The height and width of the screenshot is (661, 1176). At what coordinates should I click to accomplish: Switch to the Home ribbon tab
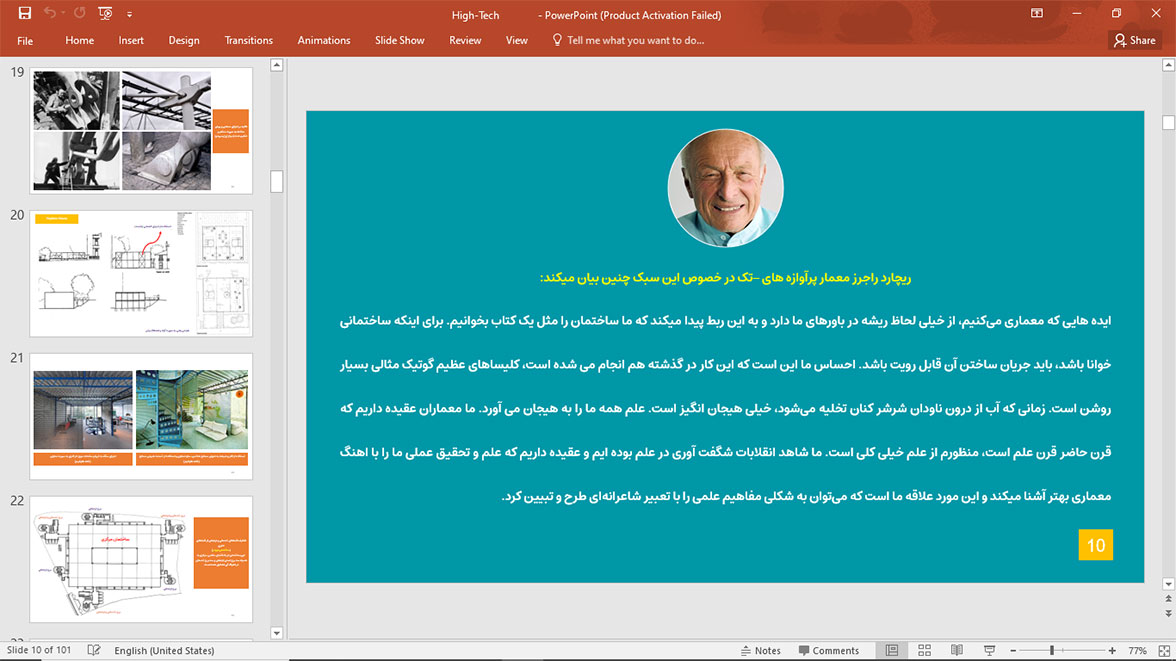pyautogui.click(x=80, y=41)
